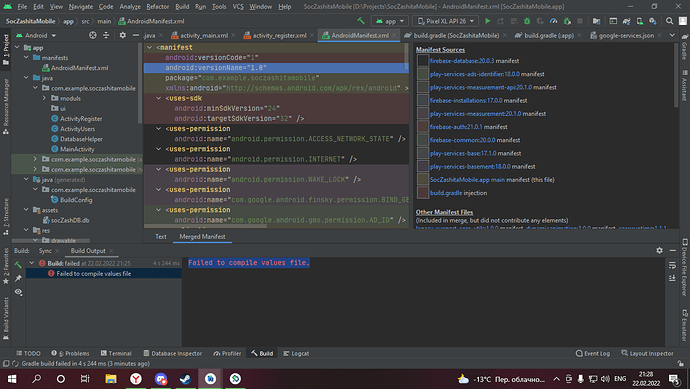Open the firebase-database:20.0.3 manifest link
Viewport: 690px width, 389px height.
[462, 61]
